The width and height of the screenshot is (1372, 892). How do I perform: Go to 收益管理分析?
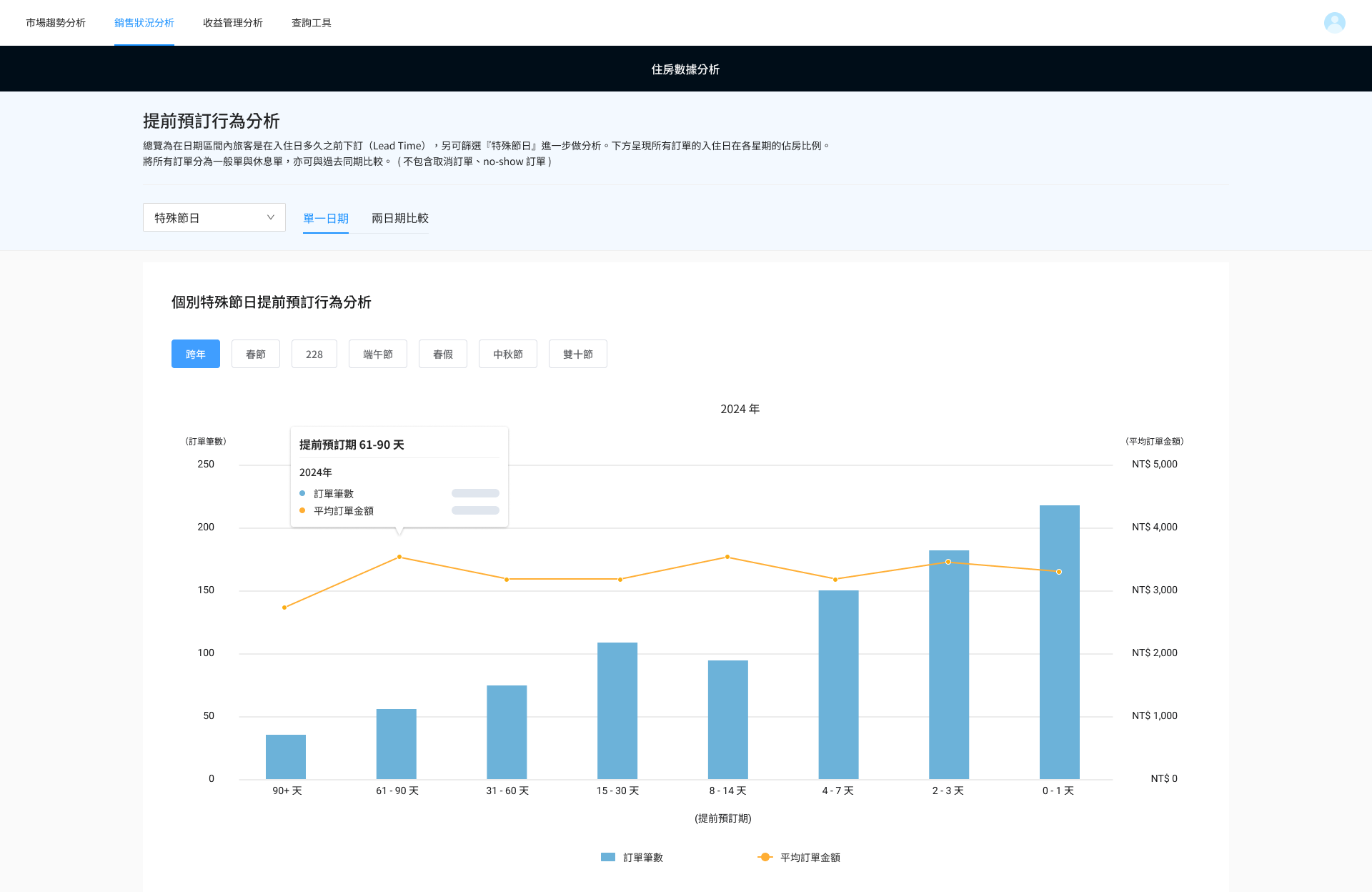[233, 23]
